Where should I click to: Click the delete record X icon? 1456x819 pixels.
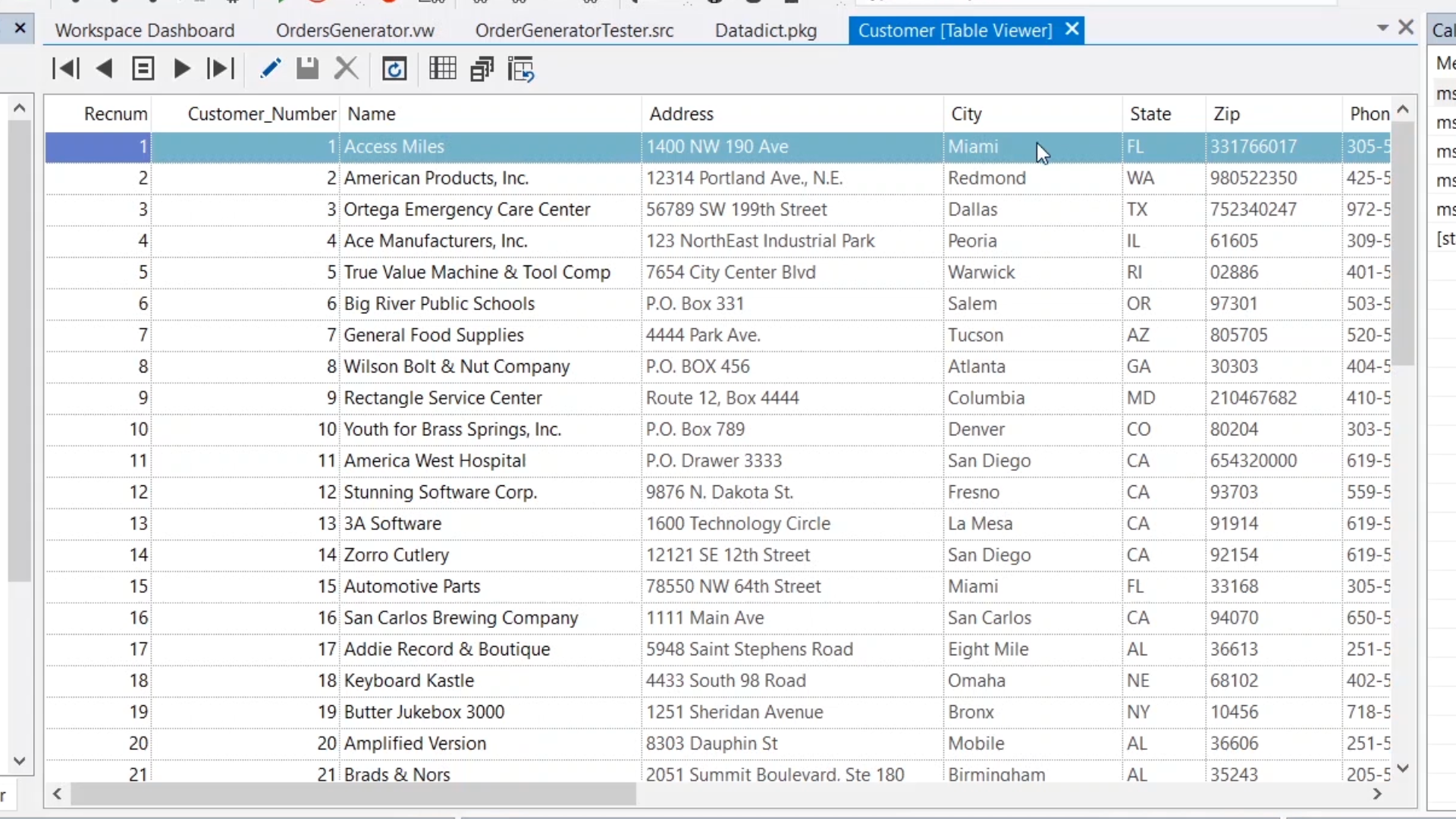pos(346,69)
